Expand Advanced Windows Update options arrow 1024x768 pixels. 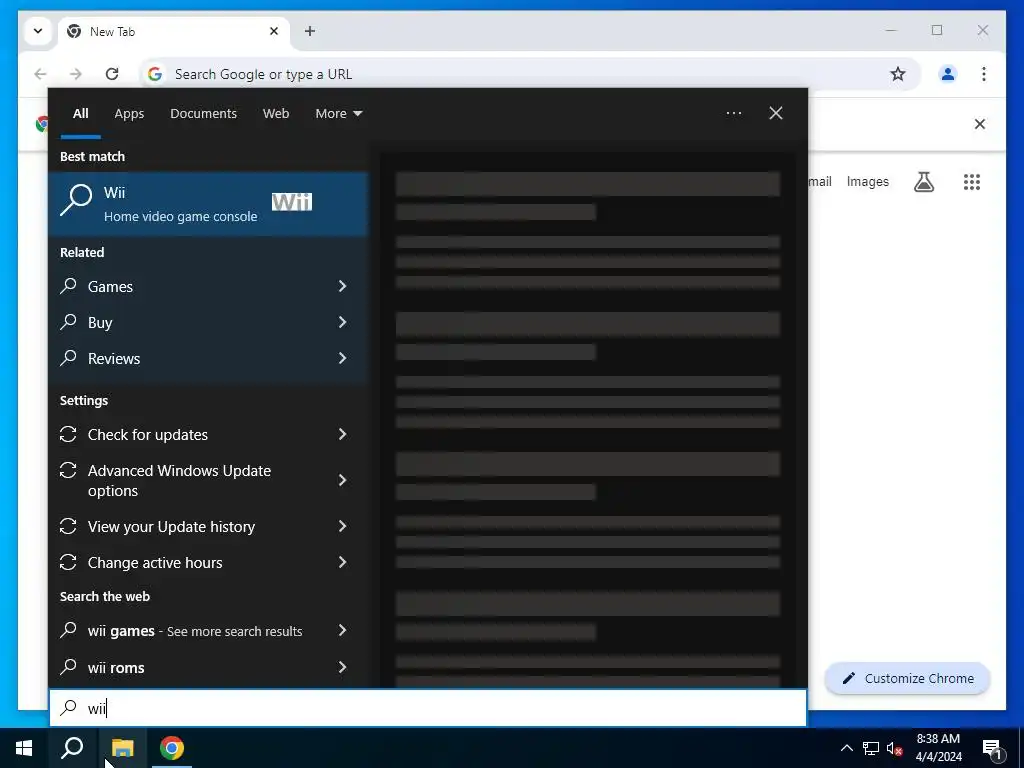click(x=342, y=481)
